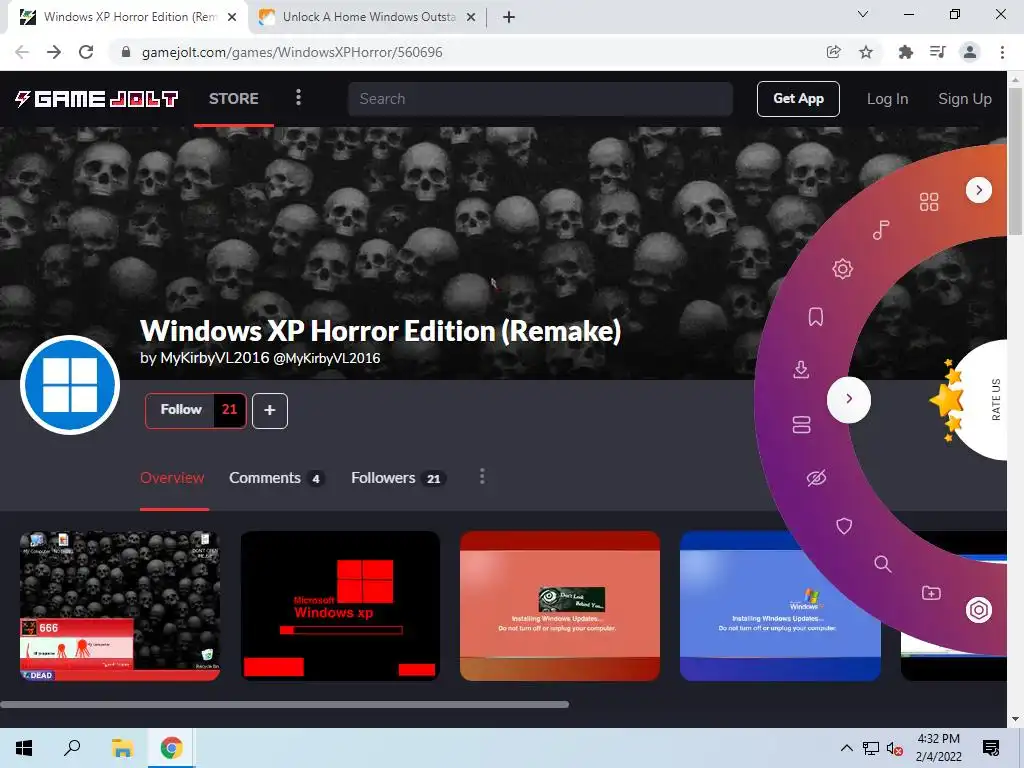Screen dimensions: 1024x768
Task: Open the three-dot menu after Followers tab
Action: [482, 477]
